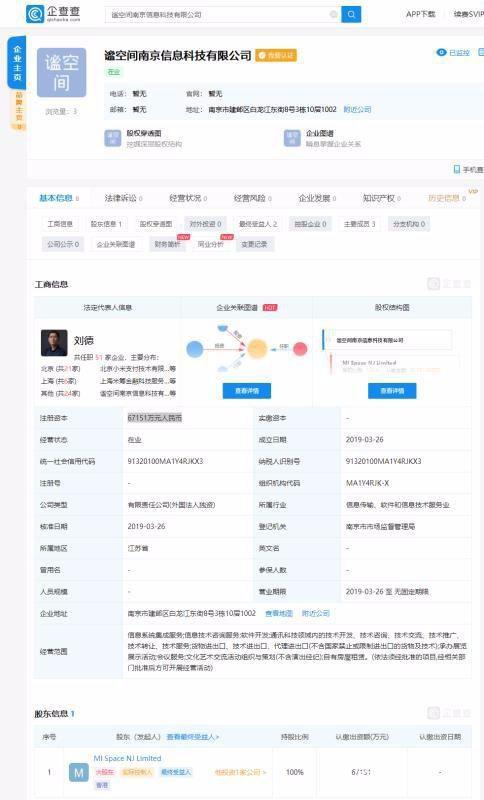Image resolution: width=484 pixels, height=800 pixels.
Task: Click the company logo tile 谧空间
Action: tap(61, 72)
